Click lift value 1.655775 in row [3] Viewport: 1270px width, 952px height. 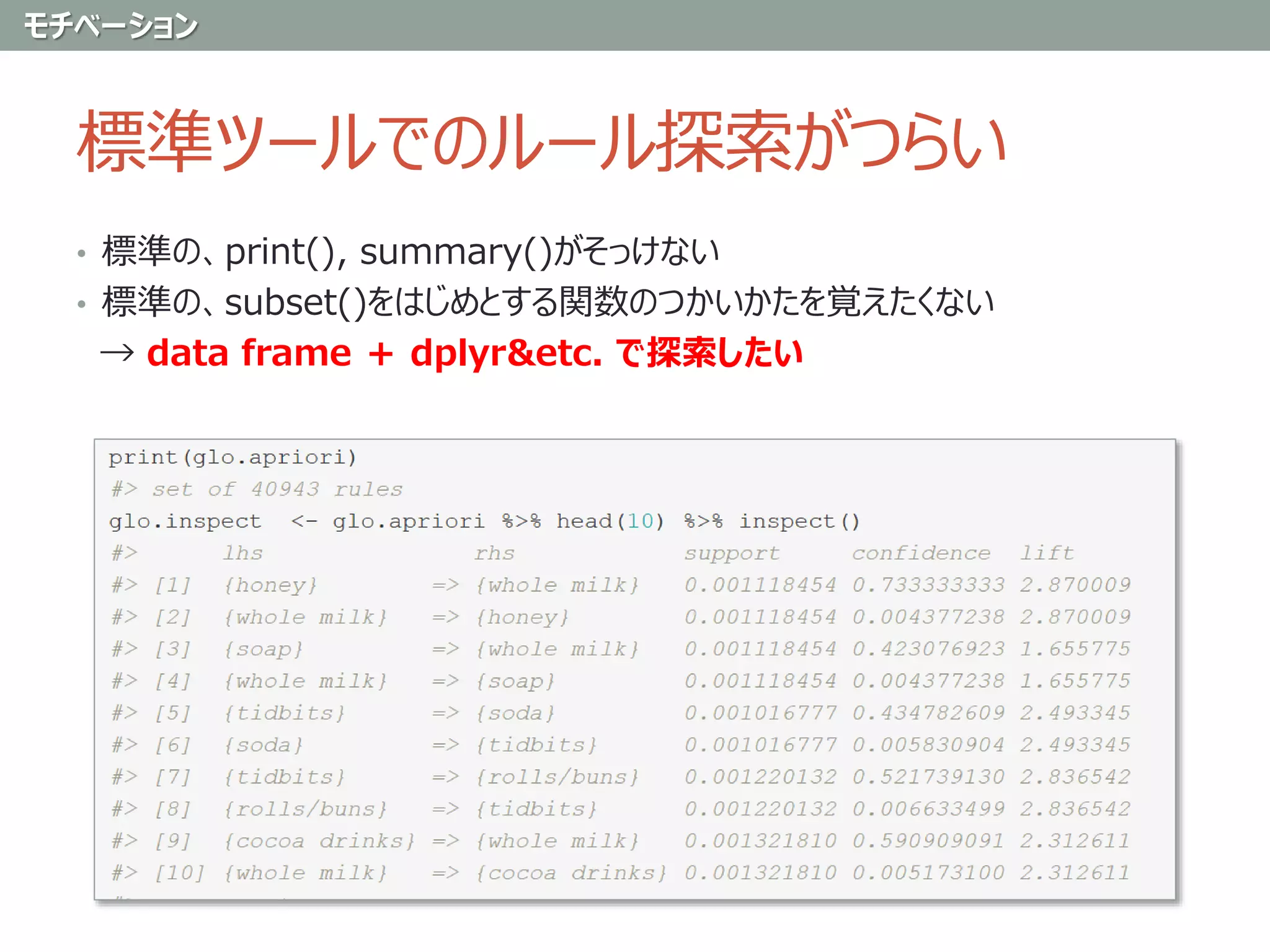pos(1075,649)
